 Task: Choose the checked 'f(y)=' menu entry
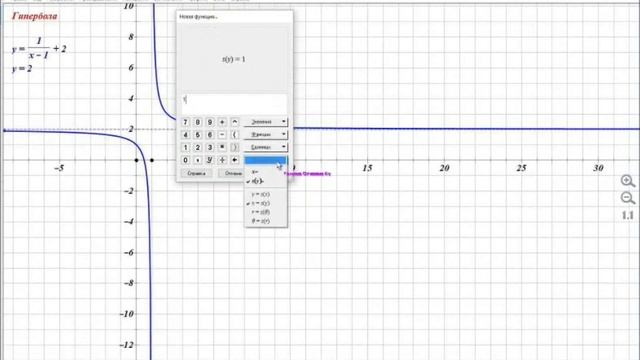point(265,181)
